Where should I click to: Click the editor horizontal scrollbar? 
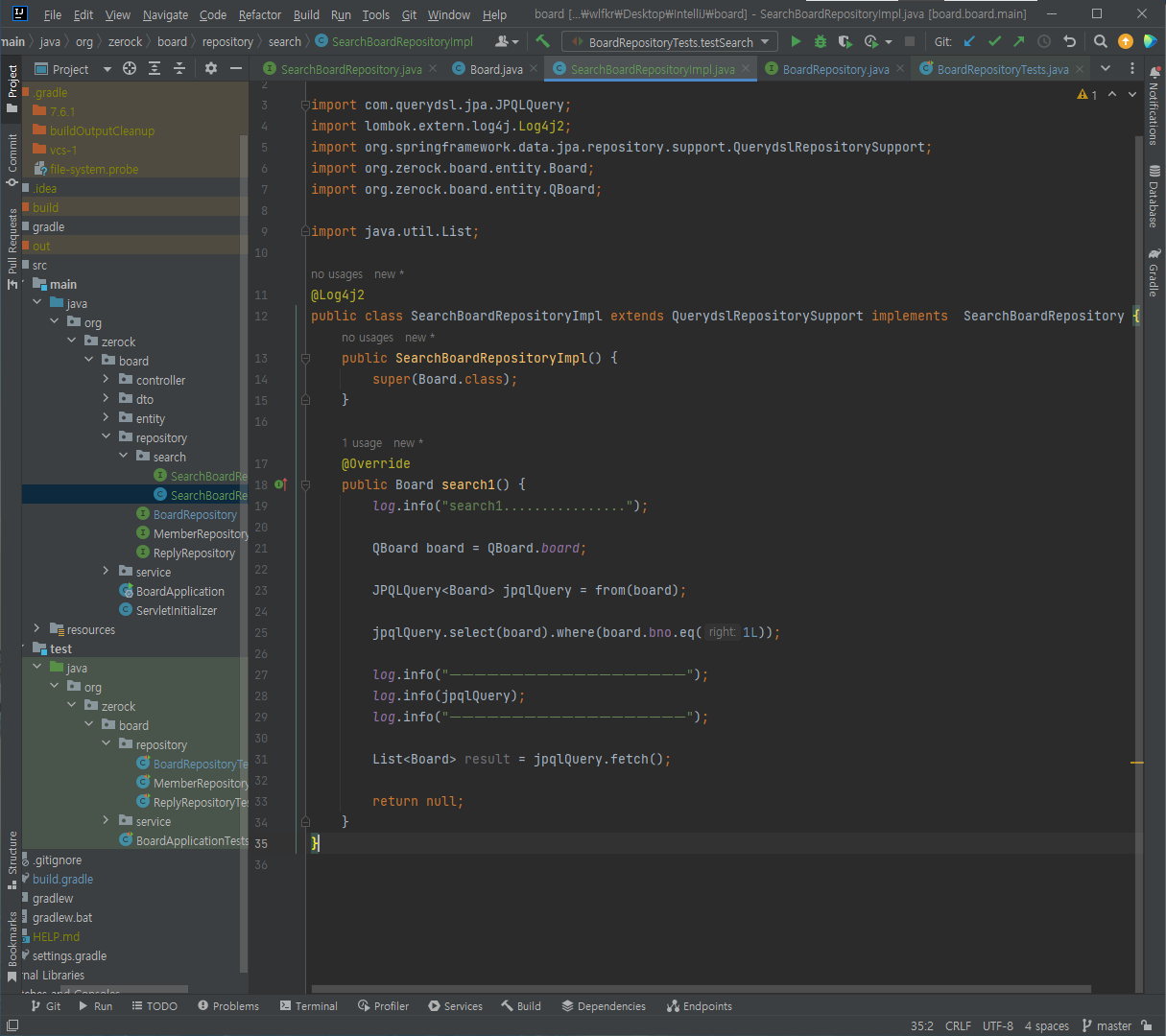pos(701,988)
